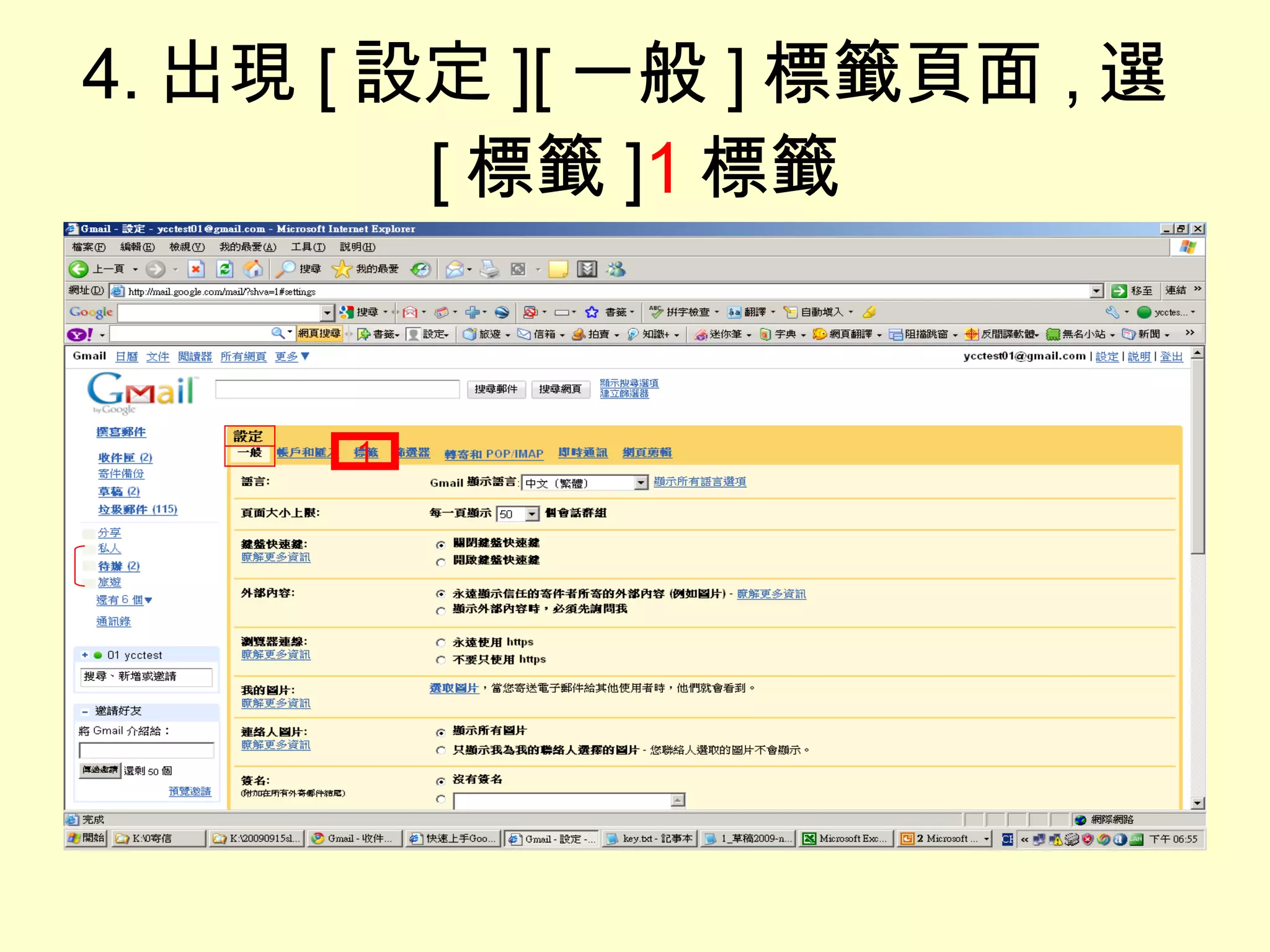Open the 檔案(F) menu
Screen dimensions: 1270x952
[x=89, y=247]
